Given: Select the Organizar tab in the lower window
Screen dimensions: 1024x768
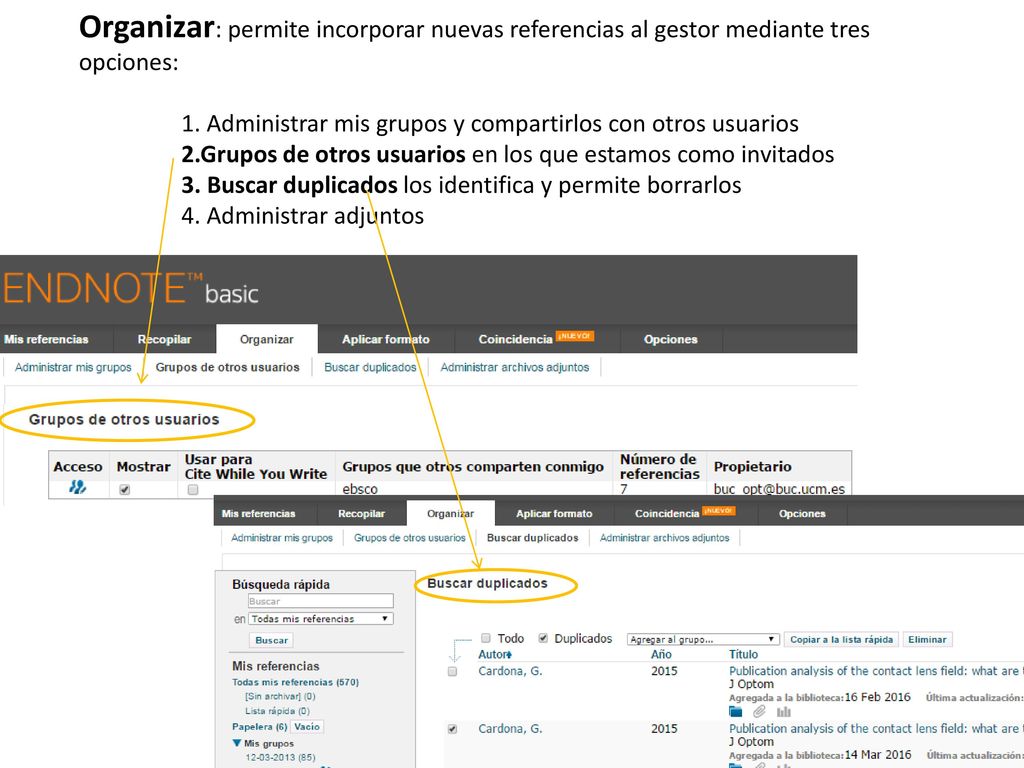Looking at the screenshot, I should 451,513.
